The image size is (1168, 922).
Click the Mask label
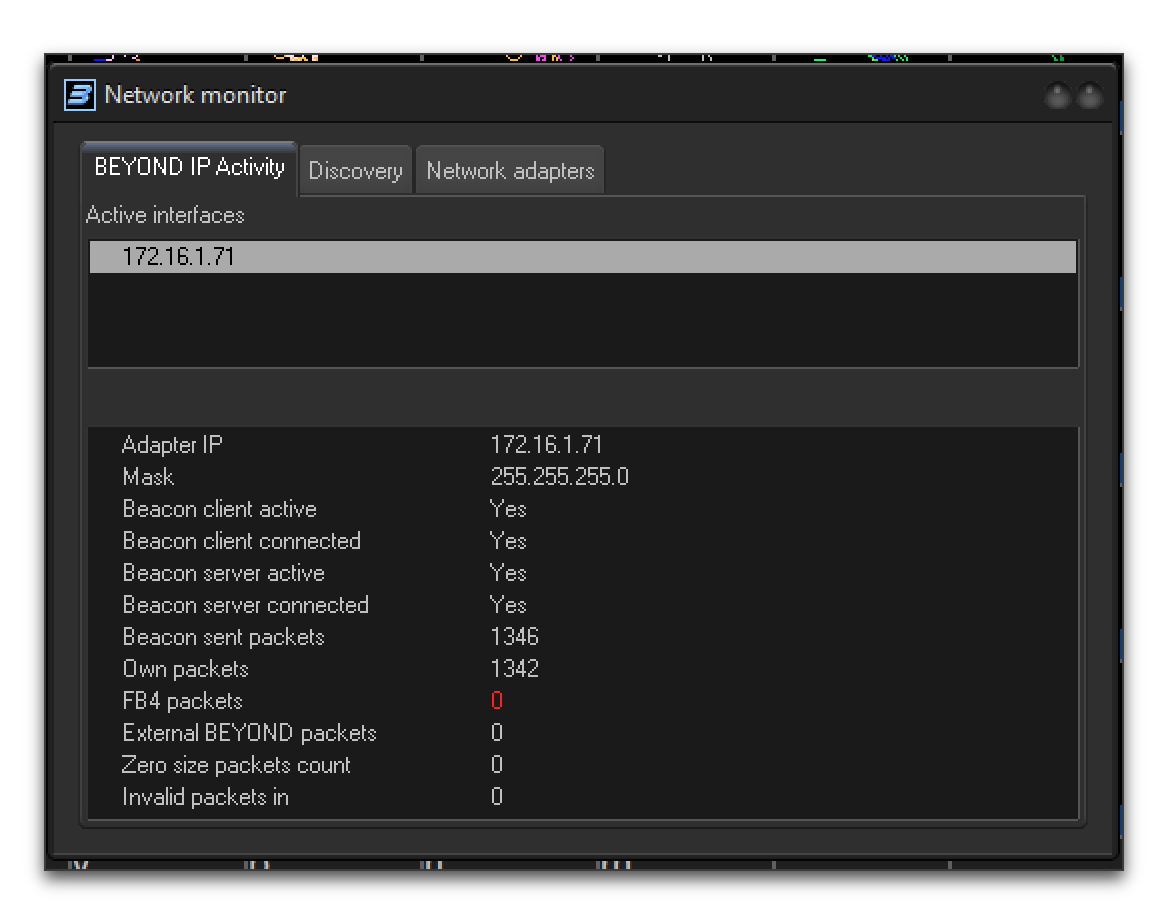pyautogui.click(x=148, y=477)
